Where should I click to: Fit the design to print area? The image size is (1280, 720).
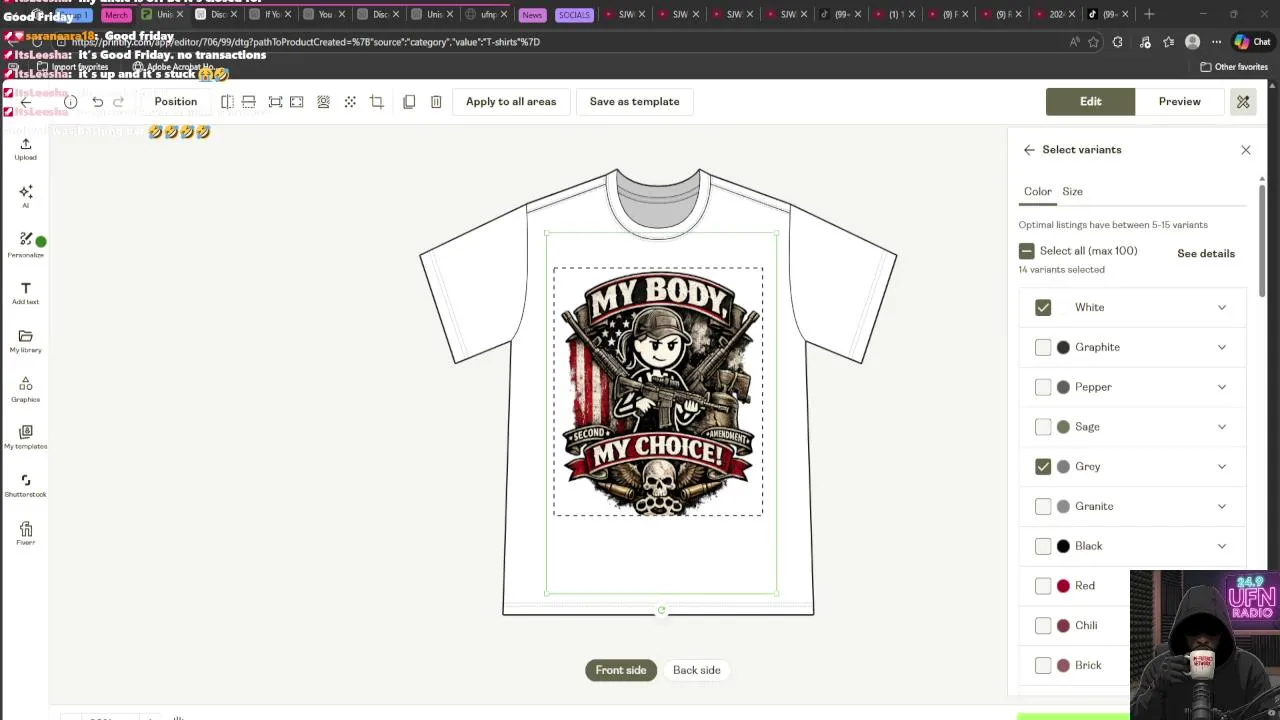click(x=275, y=102)
